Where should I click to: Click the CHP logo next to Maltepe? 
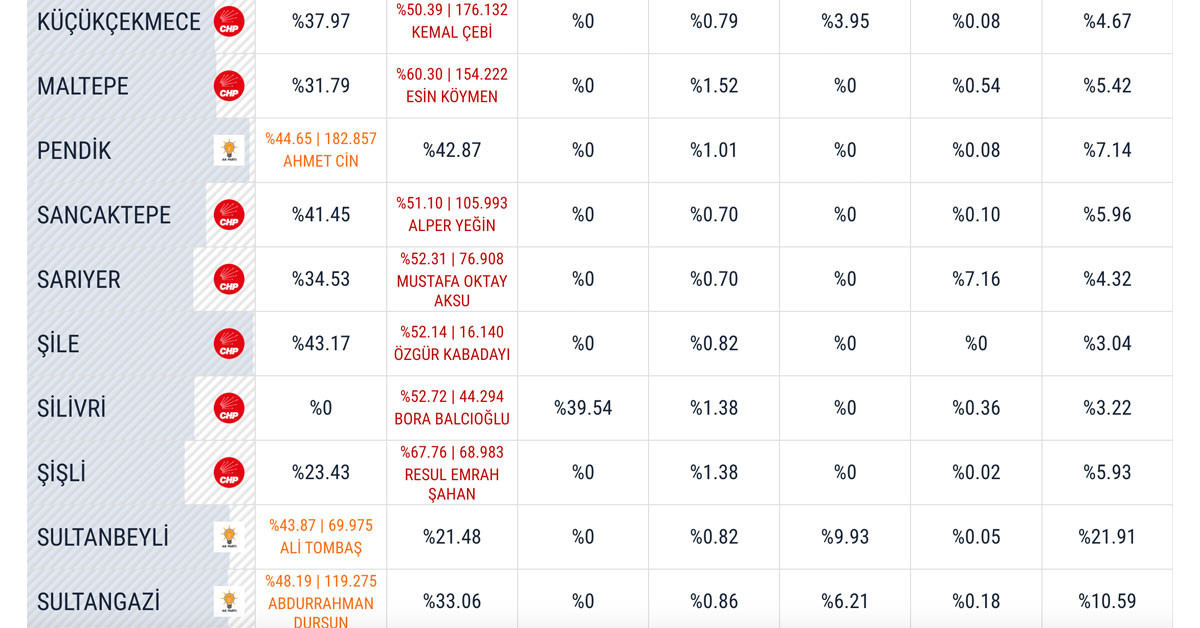229,86
